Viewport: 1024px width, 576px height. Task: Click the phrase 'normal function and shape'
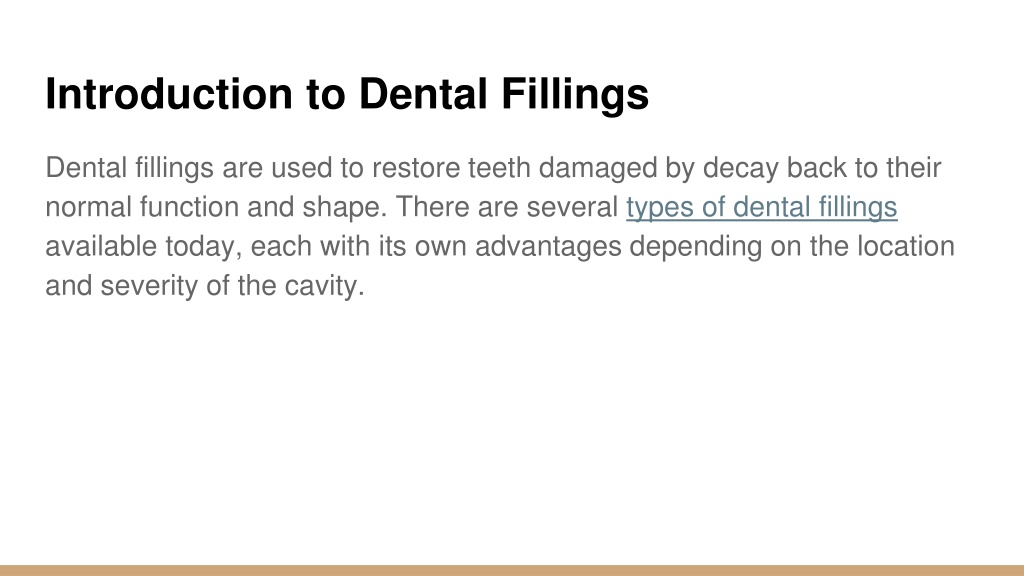[x=216, y=208]
